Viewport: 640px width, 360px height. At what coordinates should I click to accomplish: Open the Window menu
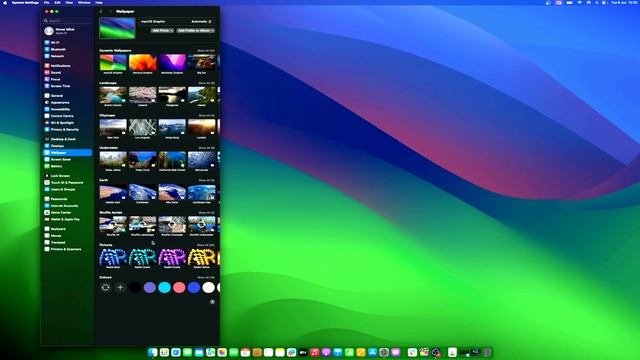point(84,2)
